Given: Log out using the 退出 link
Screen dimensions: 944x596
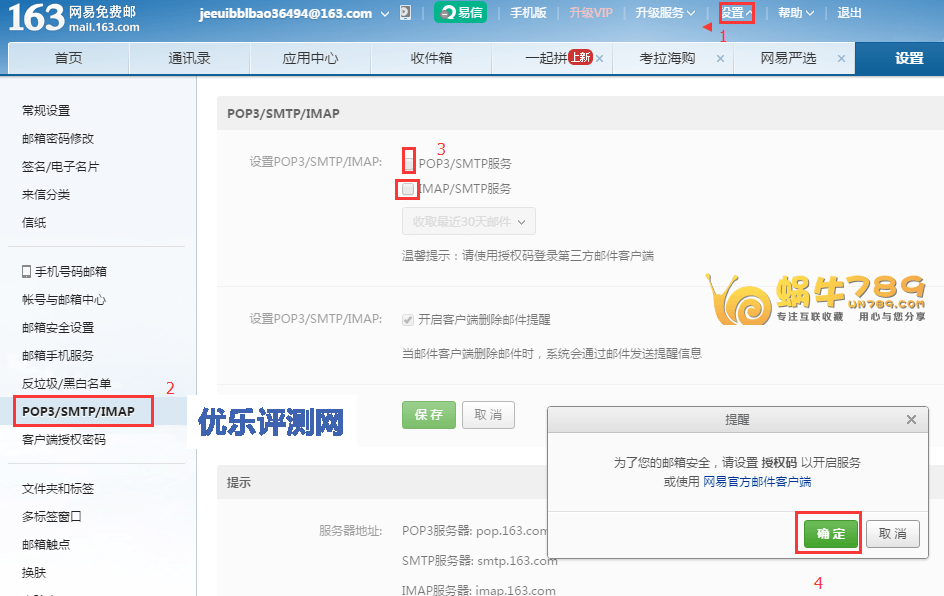Looking at the screenshot, I should tap(849, 13).
